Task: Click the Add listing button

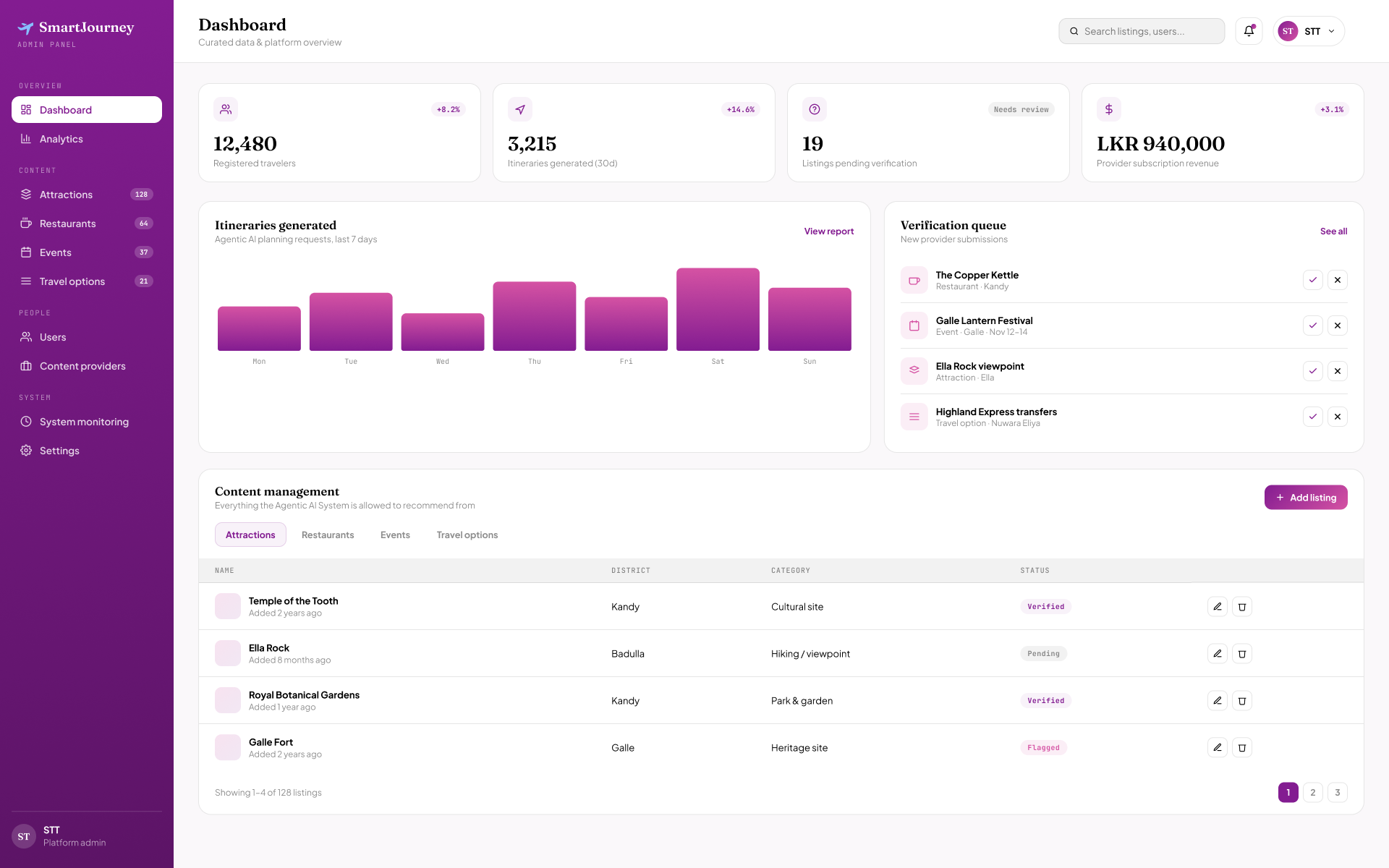Action: (x=1306, y=498)
